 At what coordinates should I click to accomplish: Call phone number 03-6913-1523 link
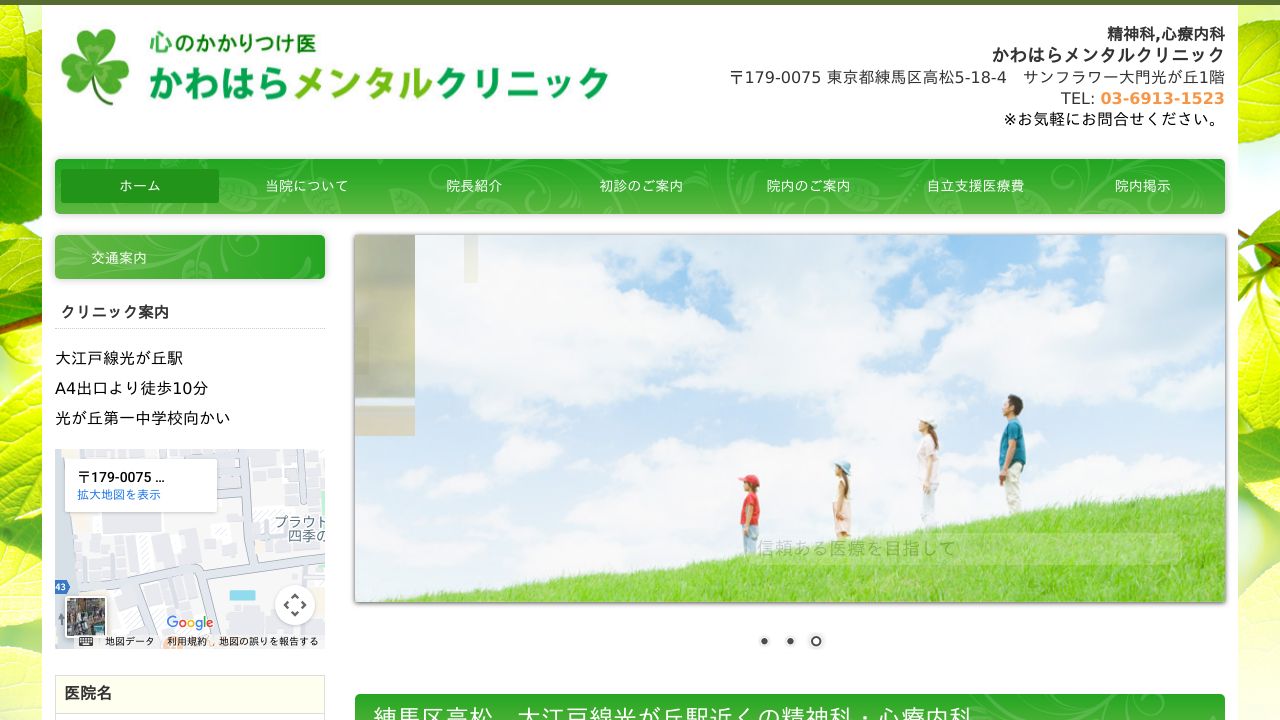1162,98
